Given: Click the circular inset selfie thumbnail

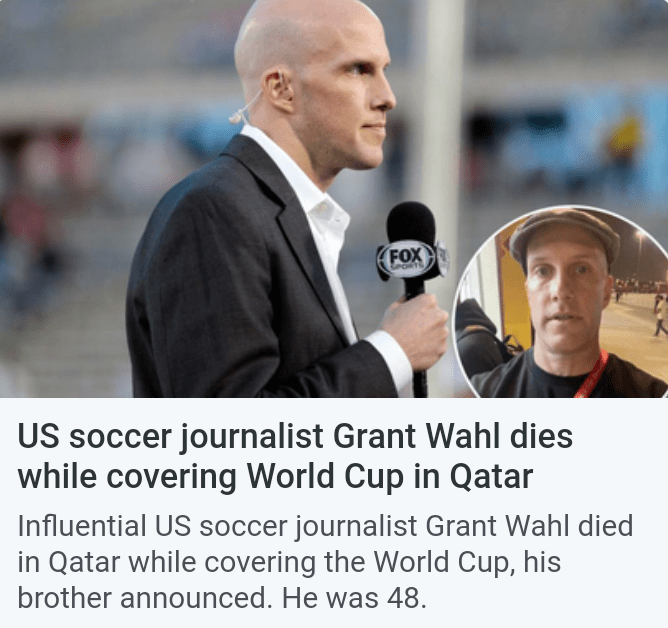Looking at the screenshot, I should pyautogui.click(x=561, y=302).
